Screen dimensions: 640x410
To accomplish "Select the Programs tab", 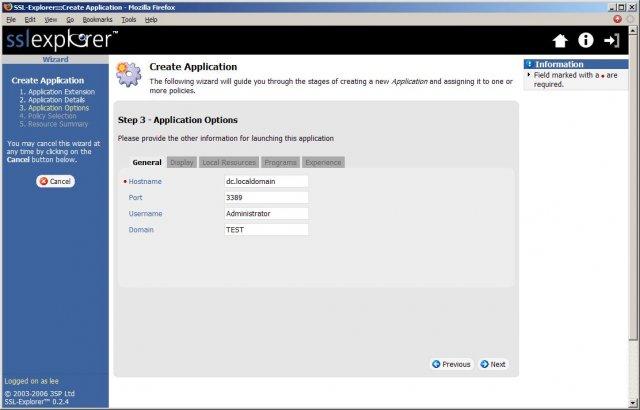I will [x=280, y=162].
